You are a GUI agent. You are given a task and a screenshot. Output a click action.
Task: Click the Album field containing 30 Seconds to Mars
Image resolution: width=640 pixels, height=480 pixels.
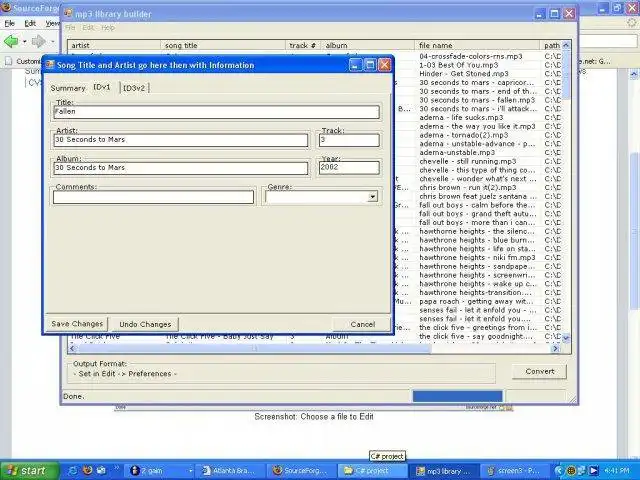(x=181, y=168)
